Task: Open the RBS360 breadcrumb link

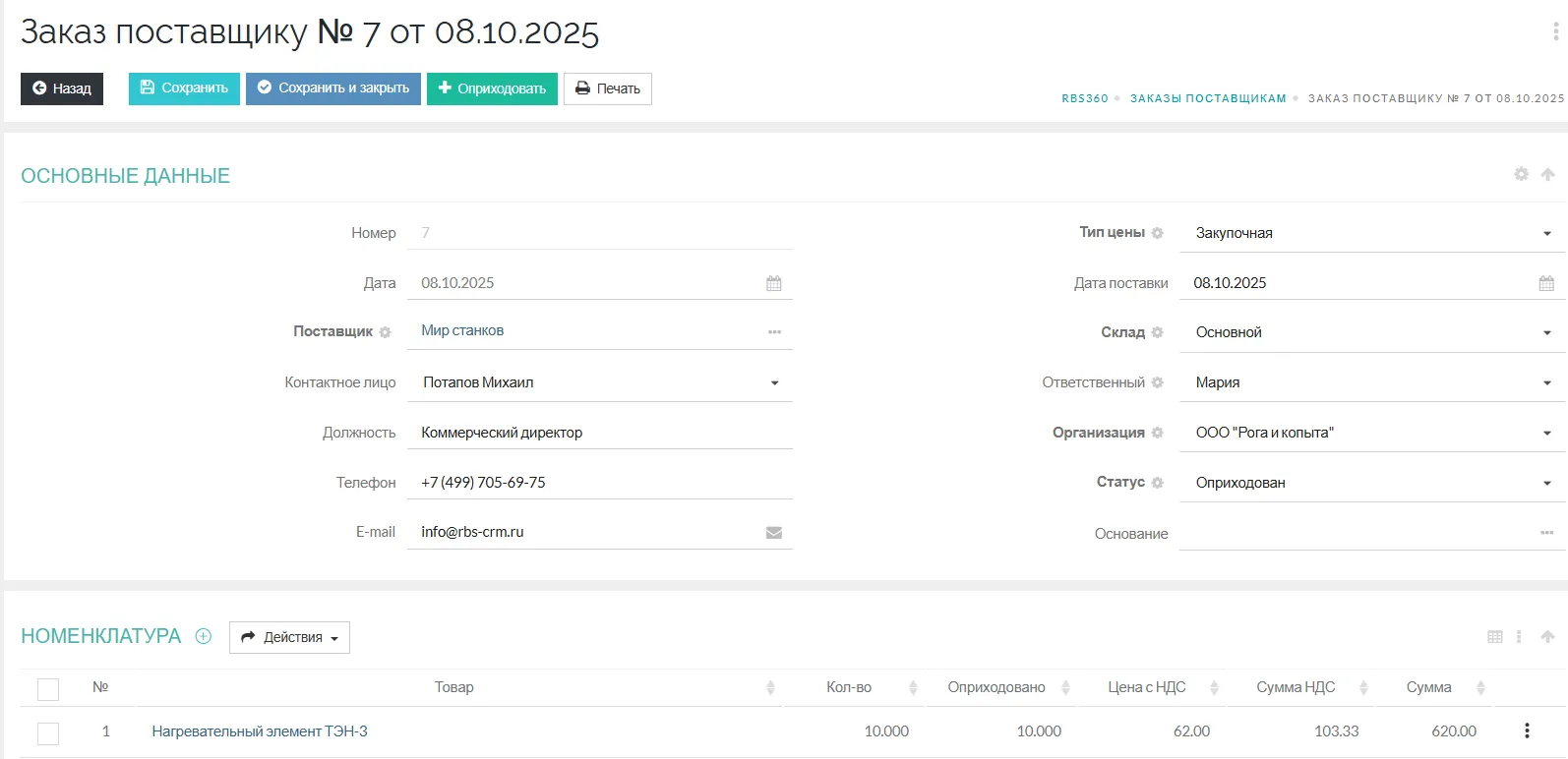Action: coord(1084,98)
